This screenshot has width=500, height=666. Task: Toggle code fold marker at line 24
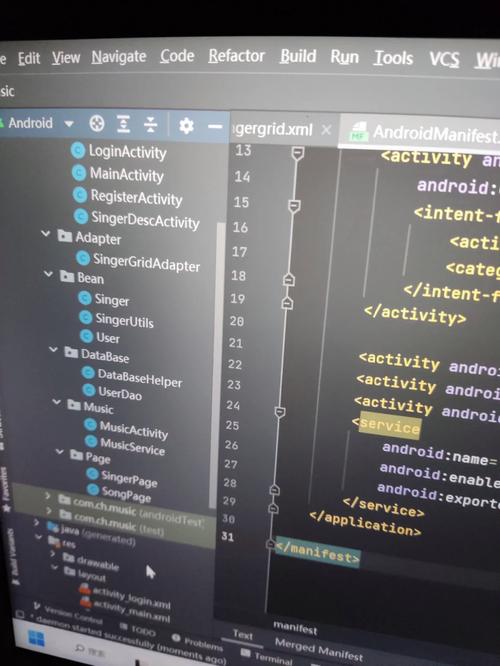[280, 412]
